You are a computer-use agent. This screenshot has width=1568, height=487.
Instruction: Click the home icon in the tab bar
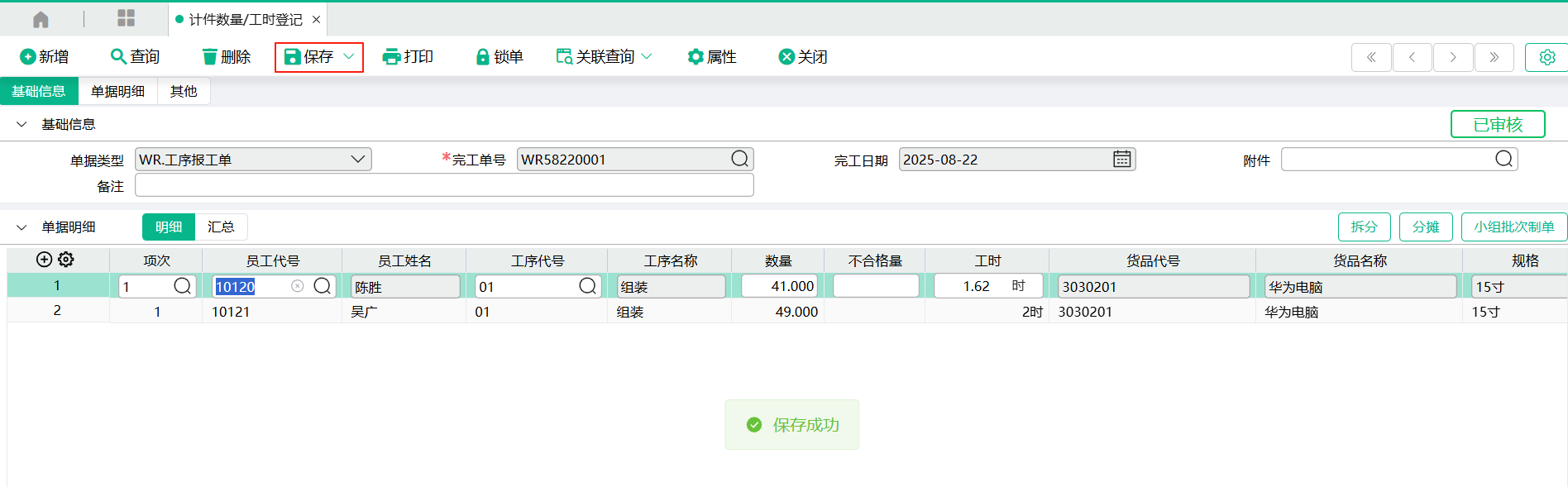click(x=41, y=19)
